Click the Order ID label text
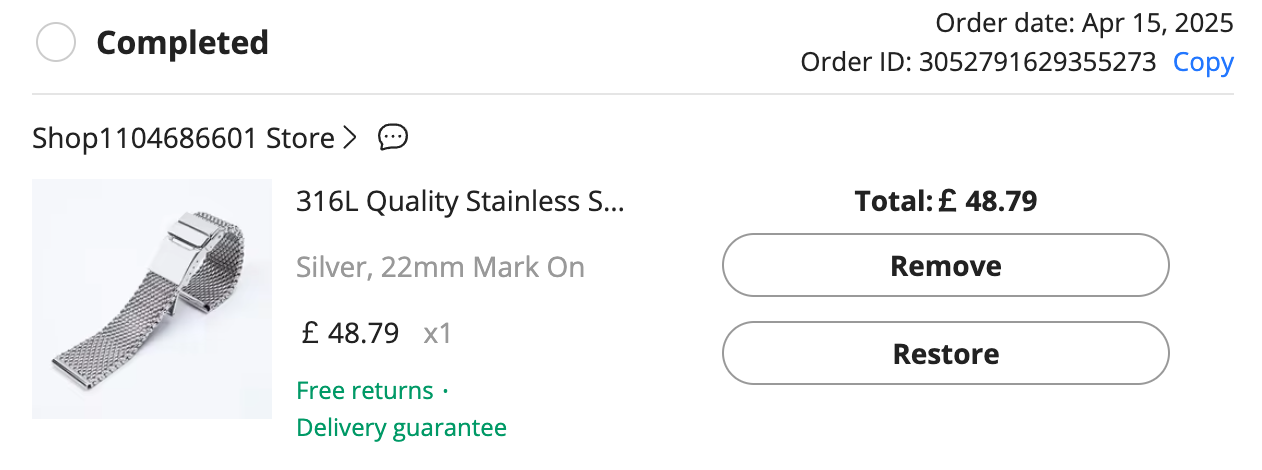This screenshot has height=470, width=1262. click(x=856, y=62)
